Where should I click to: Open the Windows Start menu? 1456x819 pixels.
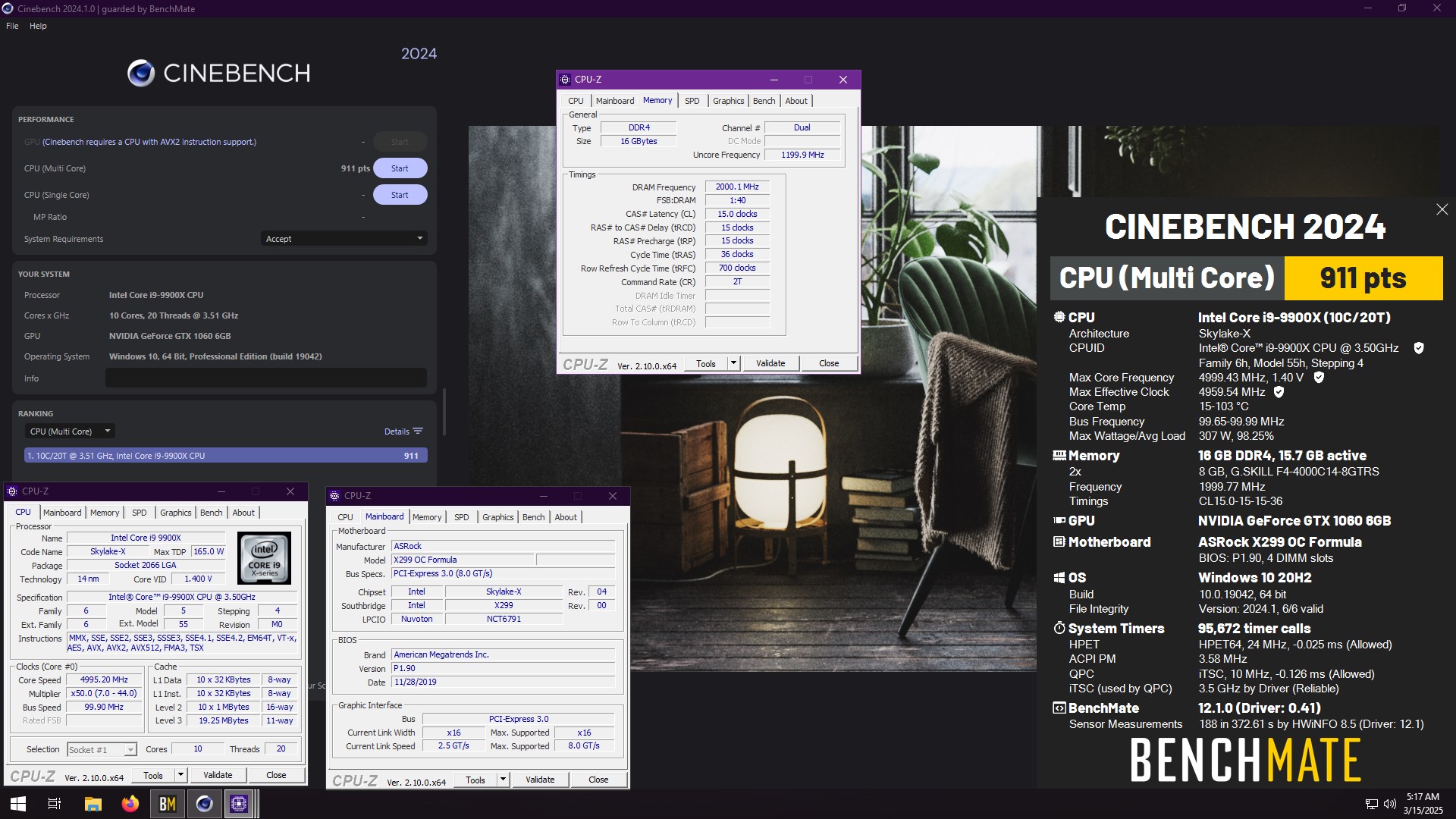18,804
